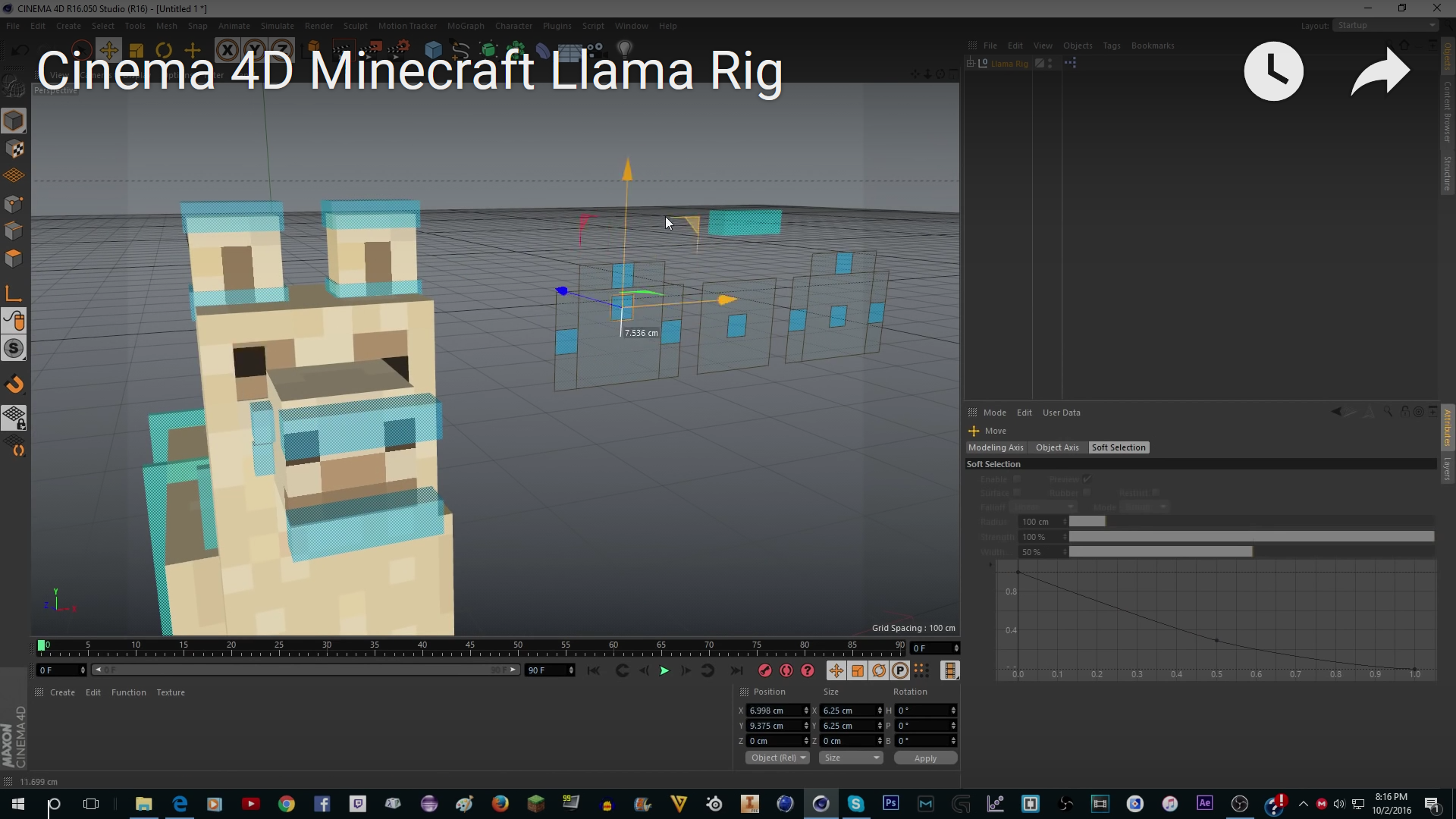The image size is (1456, 819).
Task: Open Layout Startup dropdown
Action: coord(1385,25)
